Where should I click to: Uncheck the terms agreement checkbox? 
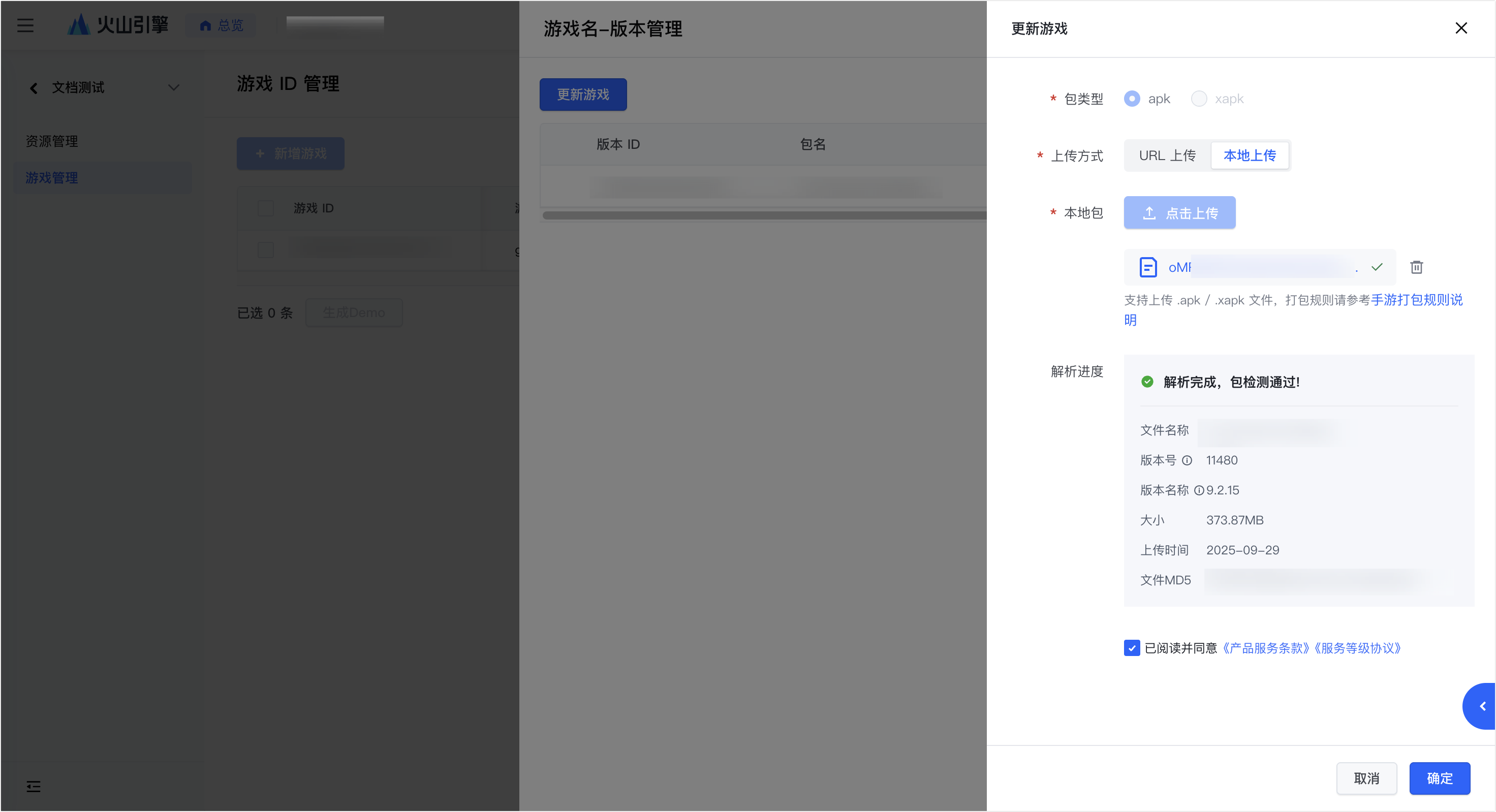(x=1132, y=648)
